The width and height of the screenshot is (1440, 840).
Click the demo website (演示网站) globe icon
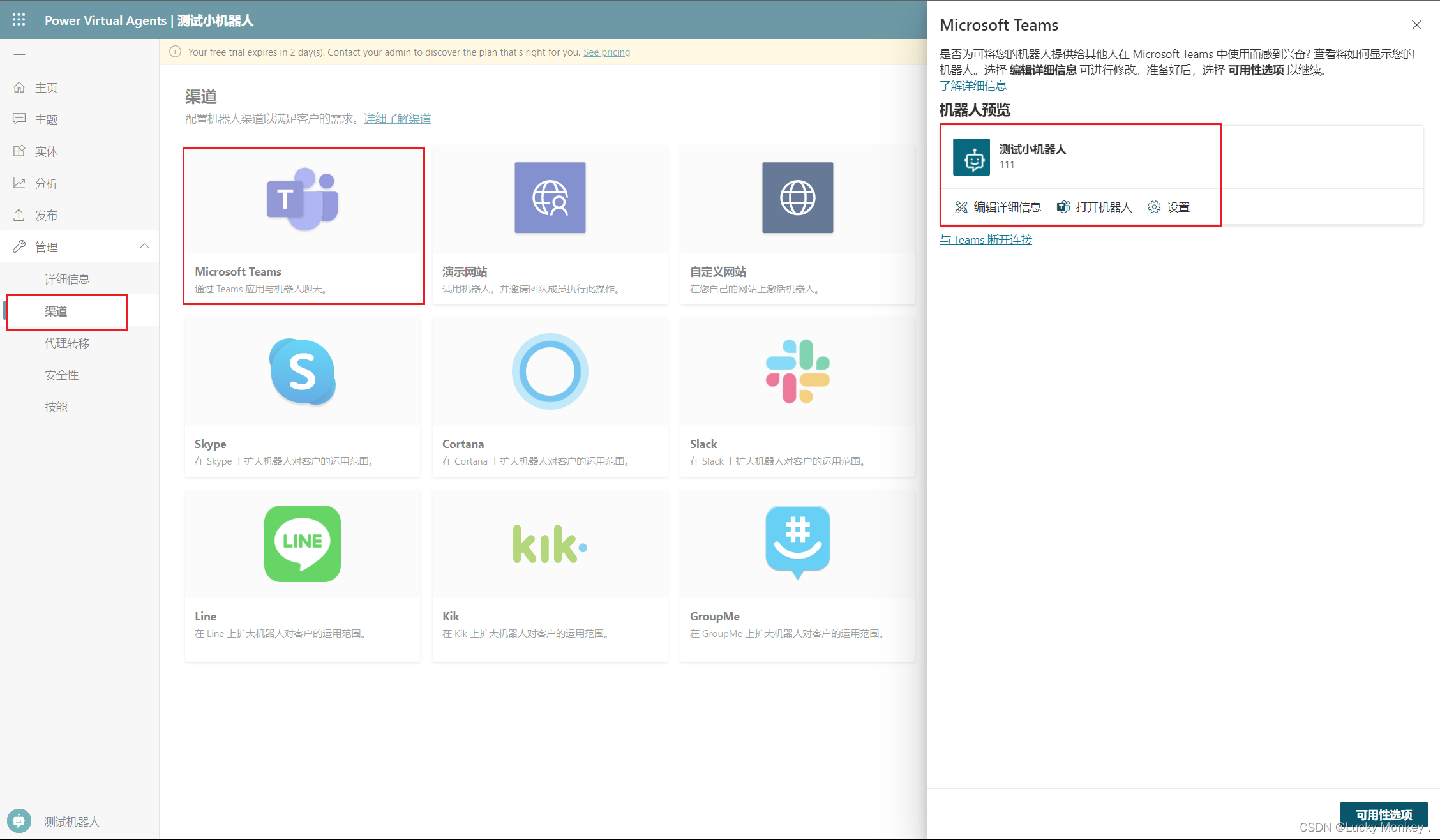point(550,197)
